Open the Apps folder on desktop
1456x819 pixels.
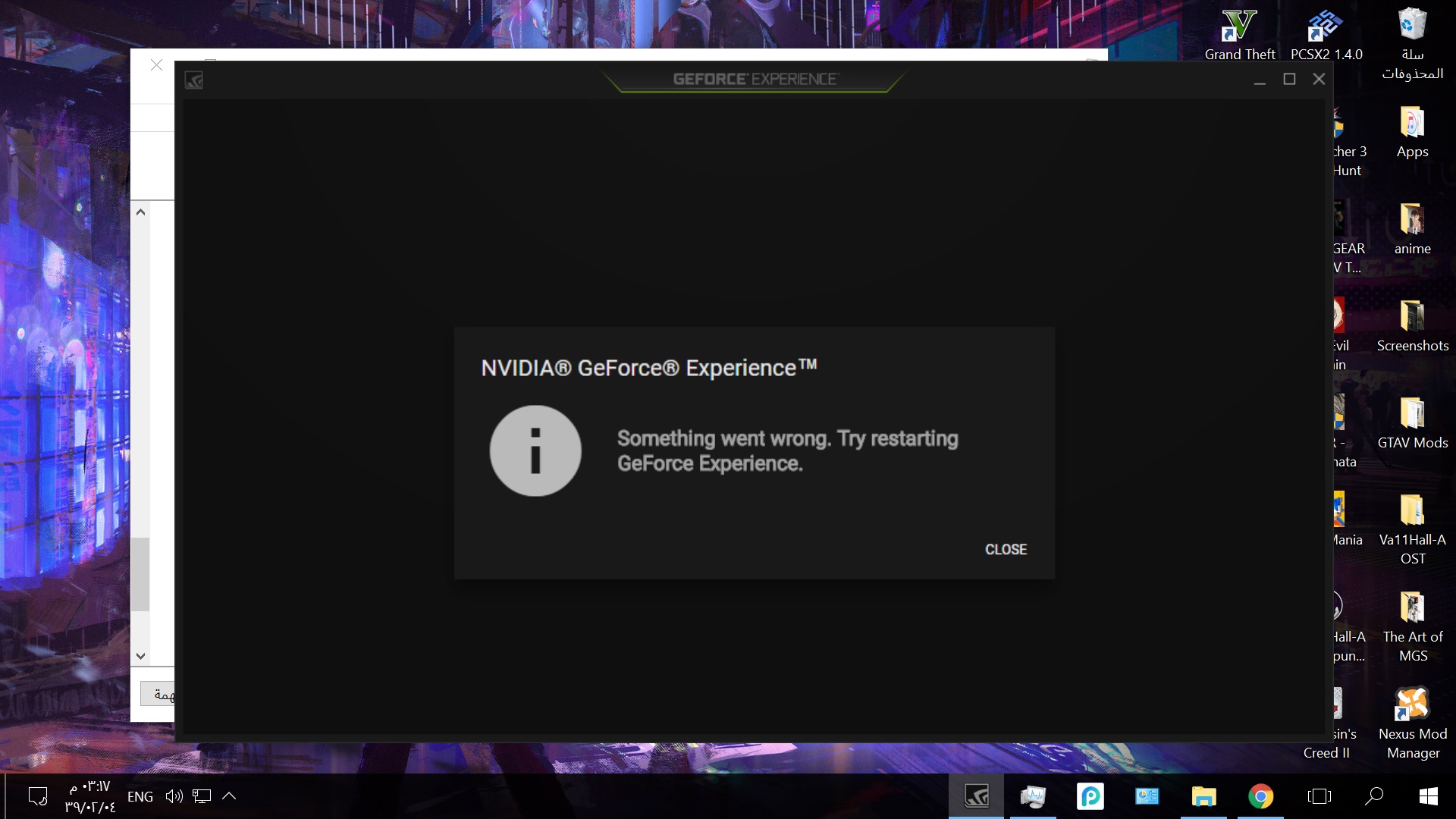(x=1413, y=133)
